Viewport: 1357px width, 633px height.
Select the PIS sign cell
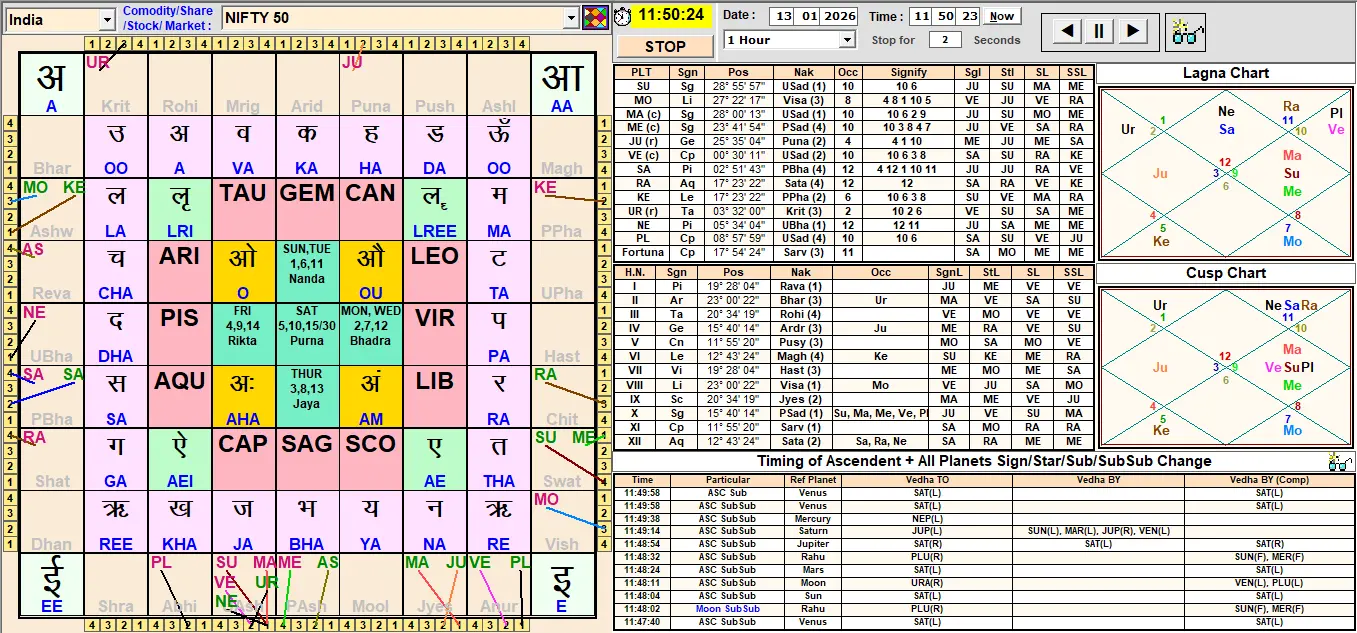point(180,334)
